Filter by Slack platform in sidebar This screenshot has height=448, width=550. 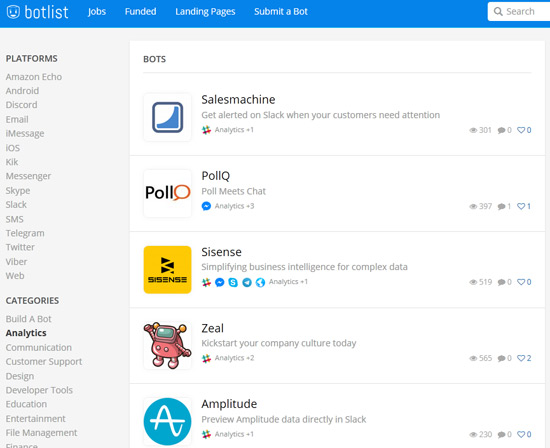click(x=16, y=205)
